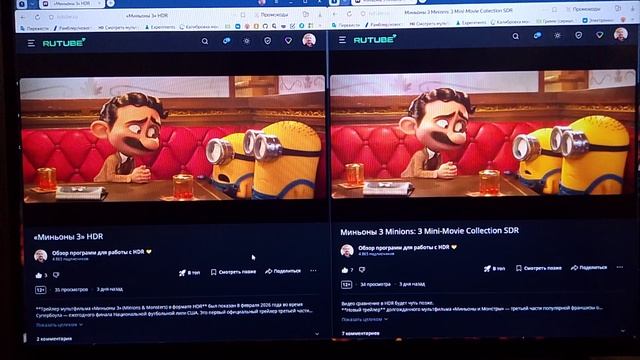Click shield checkmark icon in right window
Viewport: 640px width, 360px height.
coord(578,36)
